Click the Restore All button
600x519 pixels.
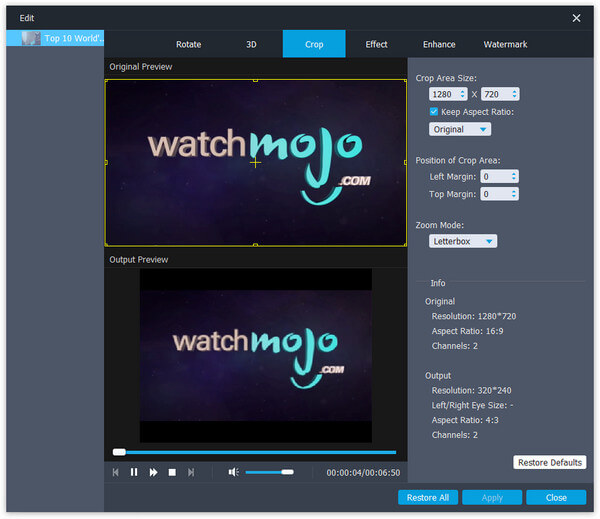[428, 498]
